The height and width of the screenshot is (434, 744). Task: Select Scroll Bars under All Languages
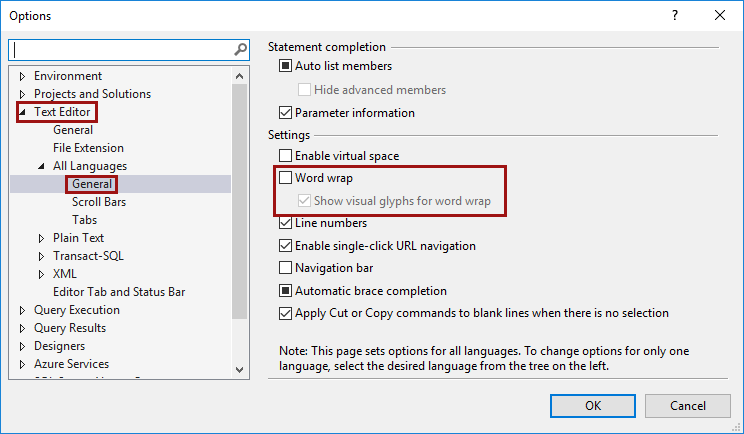click(99, 202)
